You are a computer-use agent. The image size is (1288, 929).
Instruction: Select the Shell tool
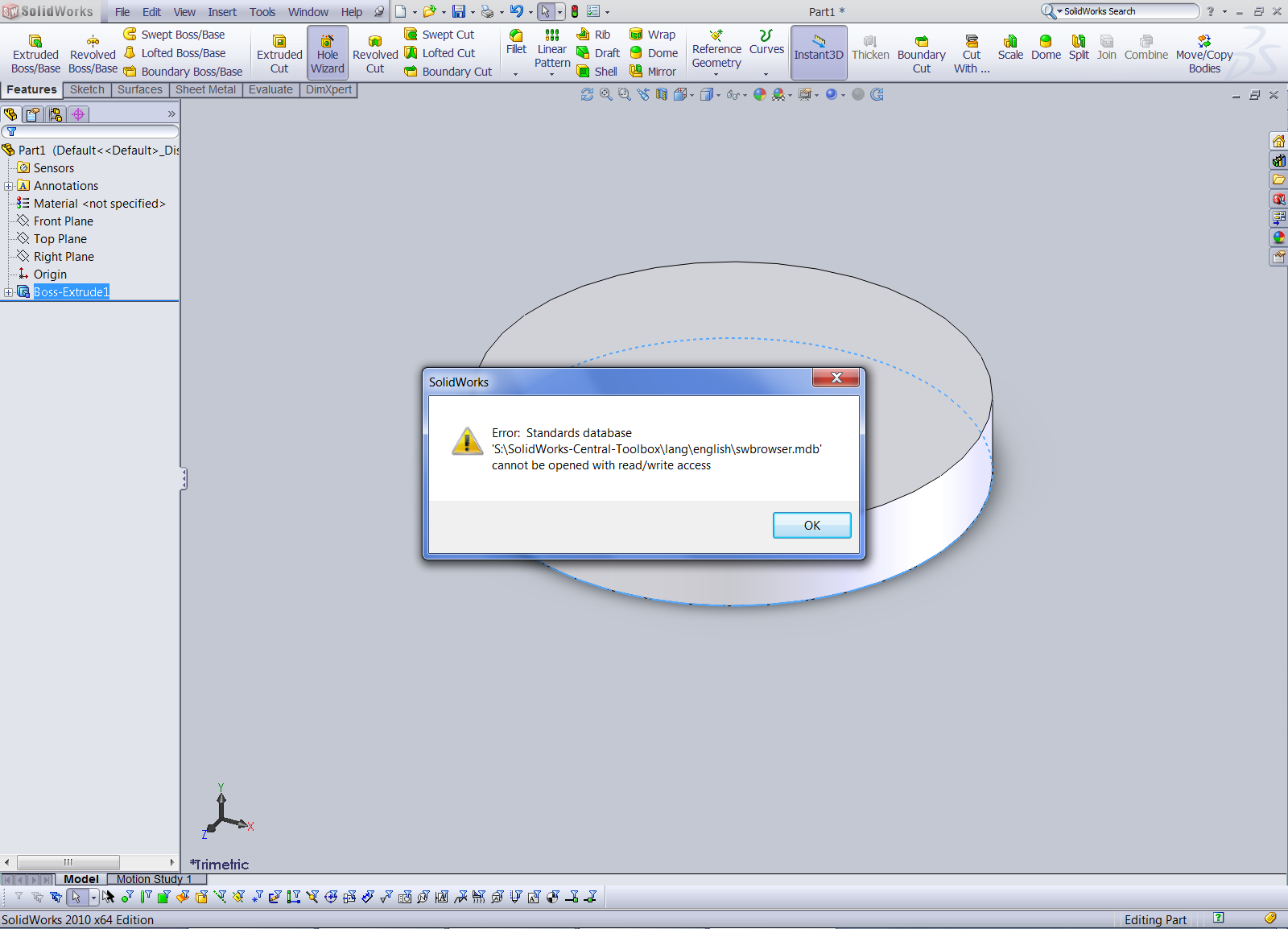click(597, 72)
